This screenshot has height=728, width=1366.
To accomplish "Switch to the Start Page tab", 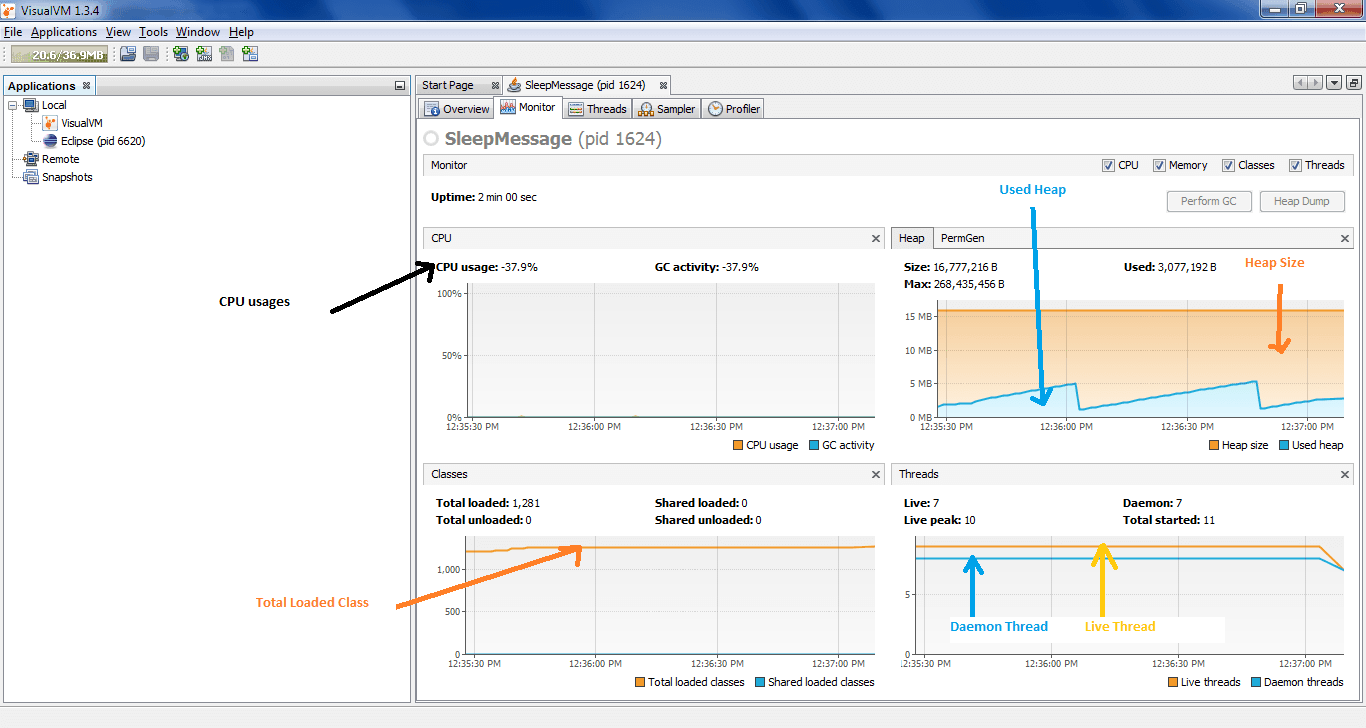I will 447,85.
